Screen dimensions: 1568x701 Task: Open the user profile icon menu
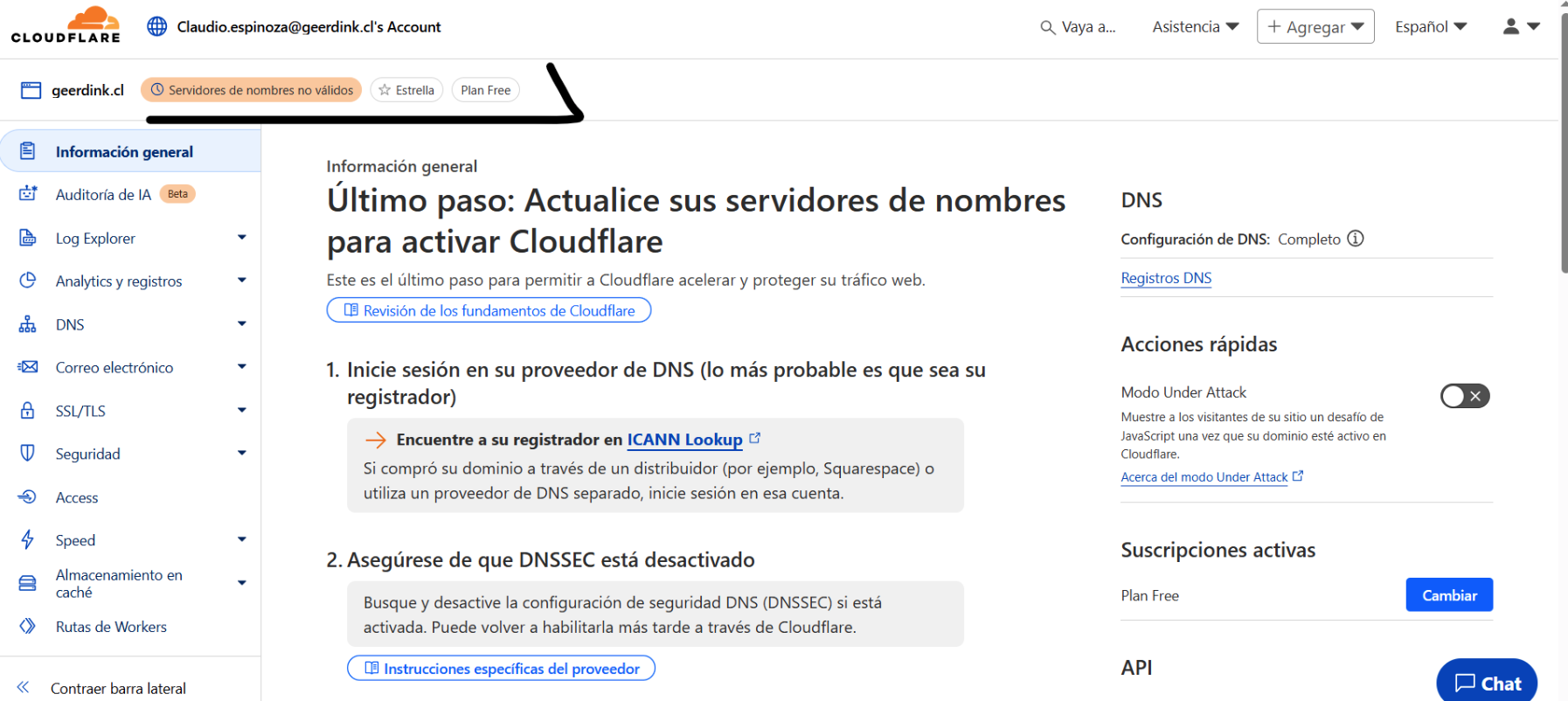click(x=1521, y=27)
